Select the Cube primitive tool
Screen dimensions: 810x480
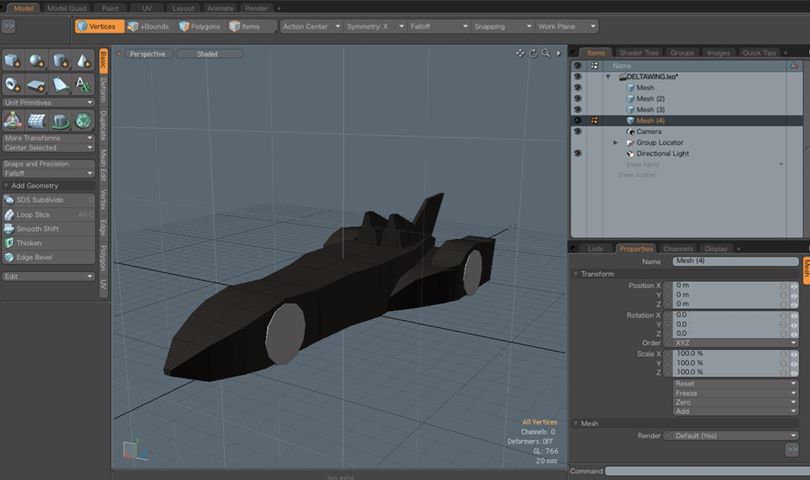coord(12,61)
